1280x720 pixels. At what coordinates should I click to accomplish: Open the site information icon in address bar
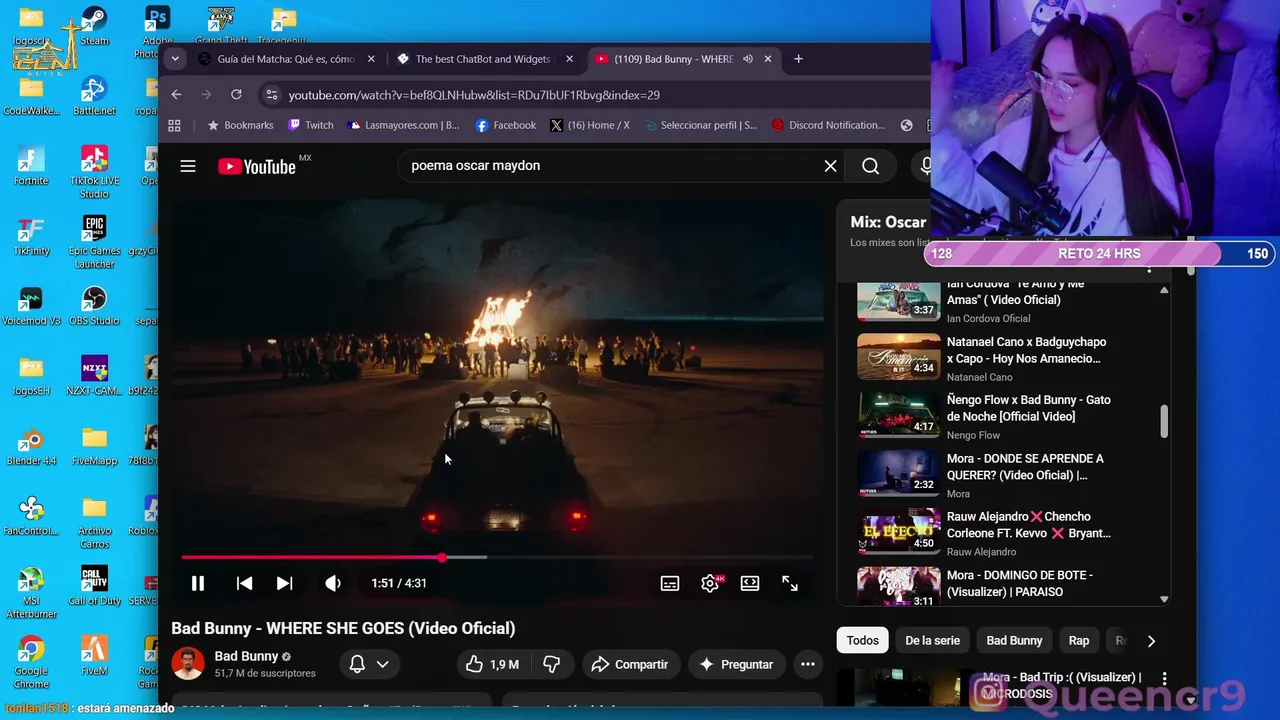[x=270, y=95]
